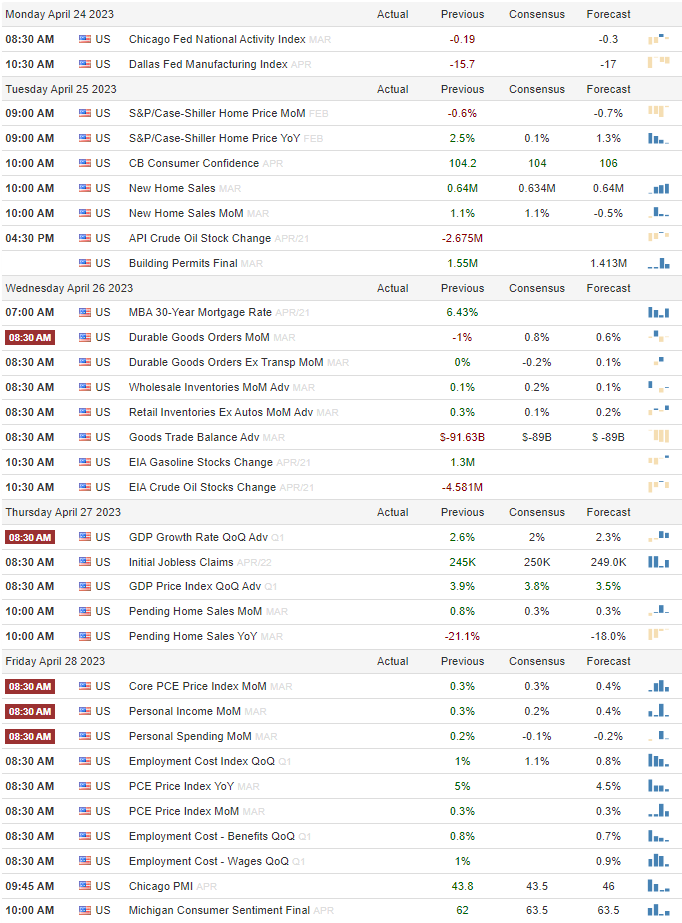Open the CB Consumer Confidence link
682x923 pixels.
click(194, 163)
